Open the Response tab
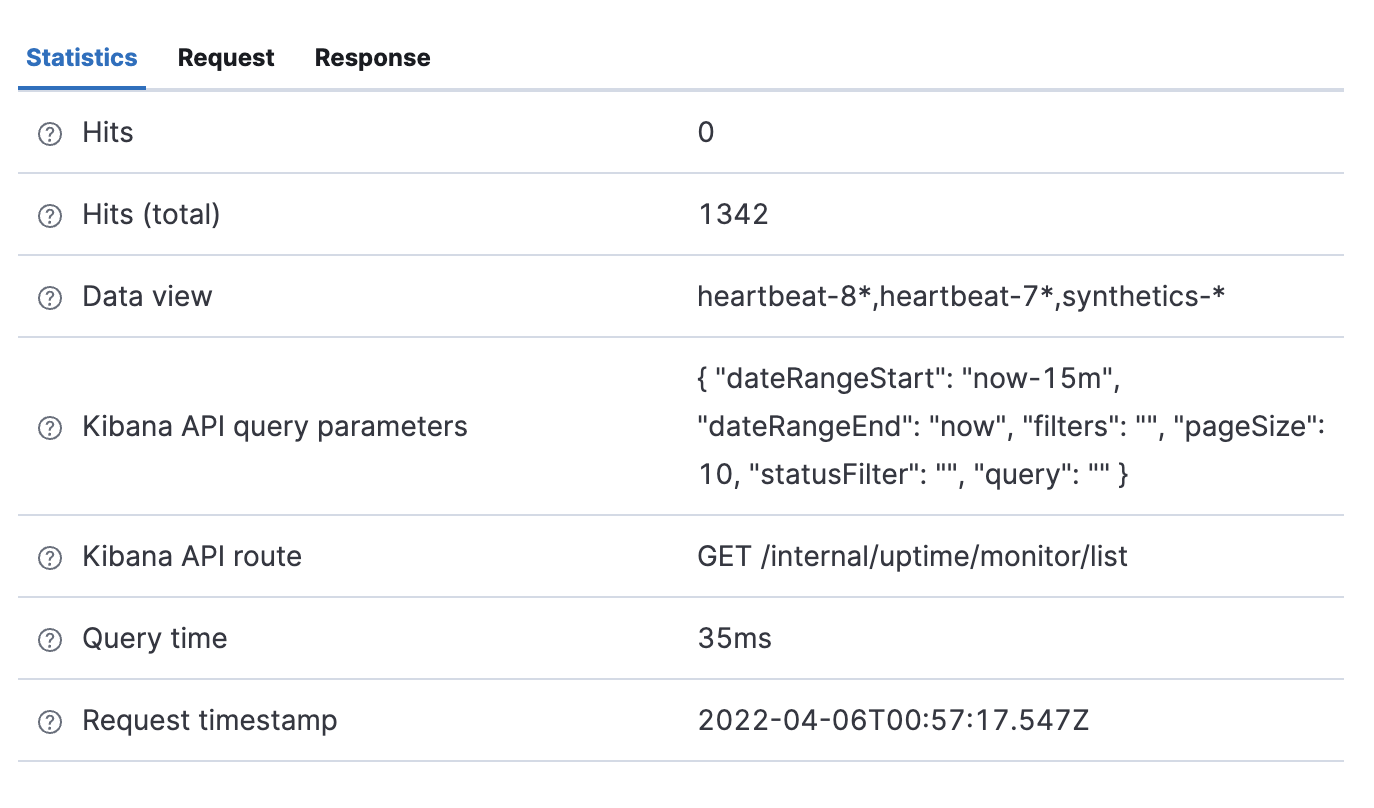 point(371,57)
